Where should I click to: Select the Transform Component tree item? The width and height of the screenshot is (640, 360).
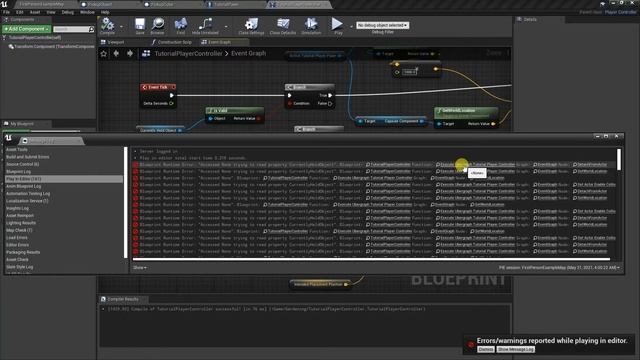[51, 47]
